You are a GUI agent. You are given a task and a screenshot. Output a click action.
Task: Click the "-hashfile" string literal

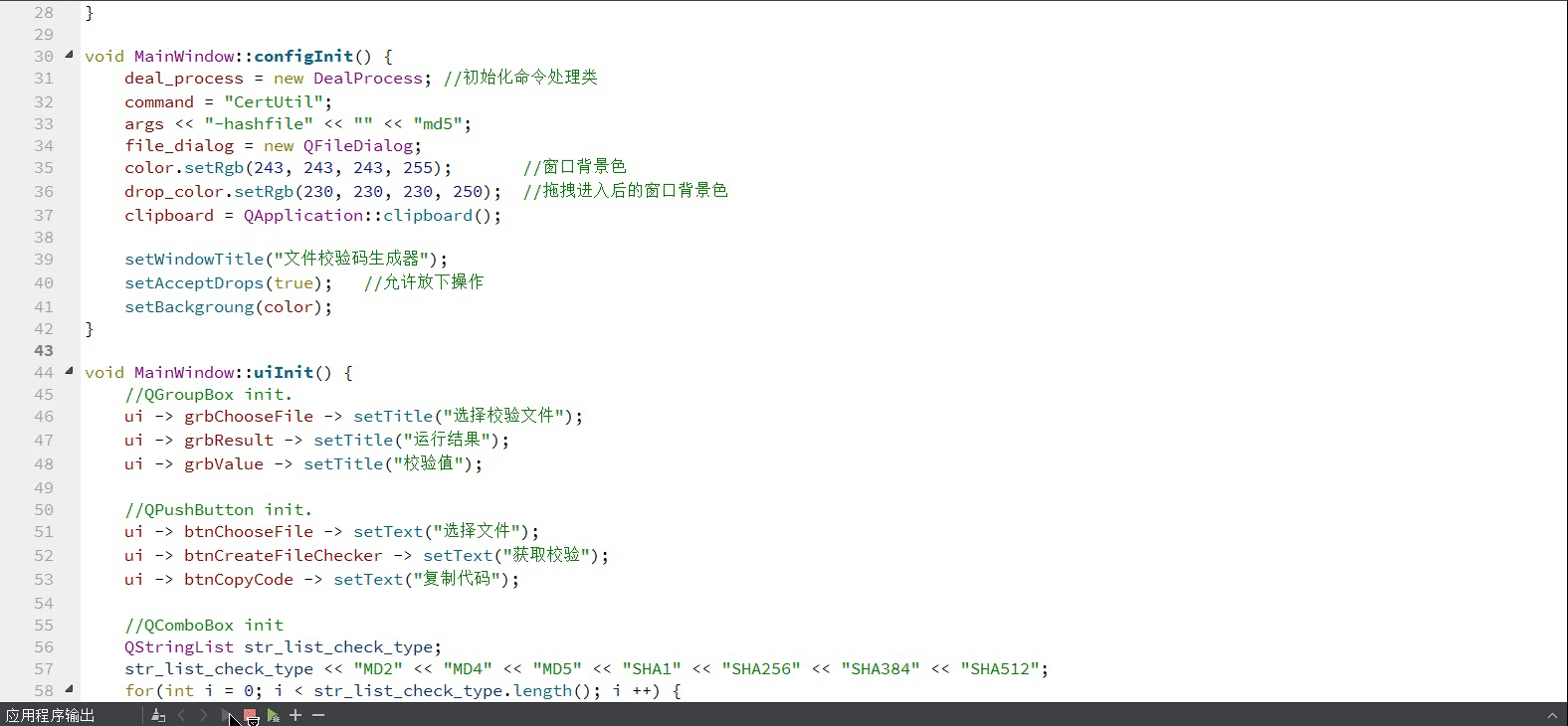click(259, 123)
